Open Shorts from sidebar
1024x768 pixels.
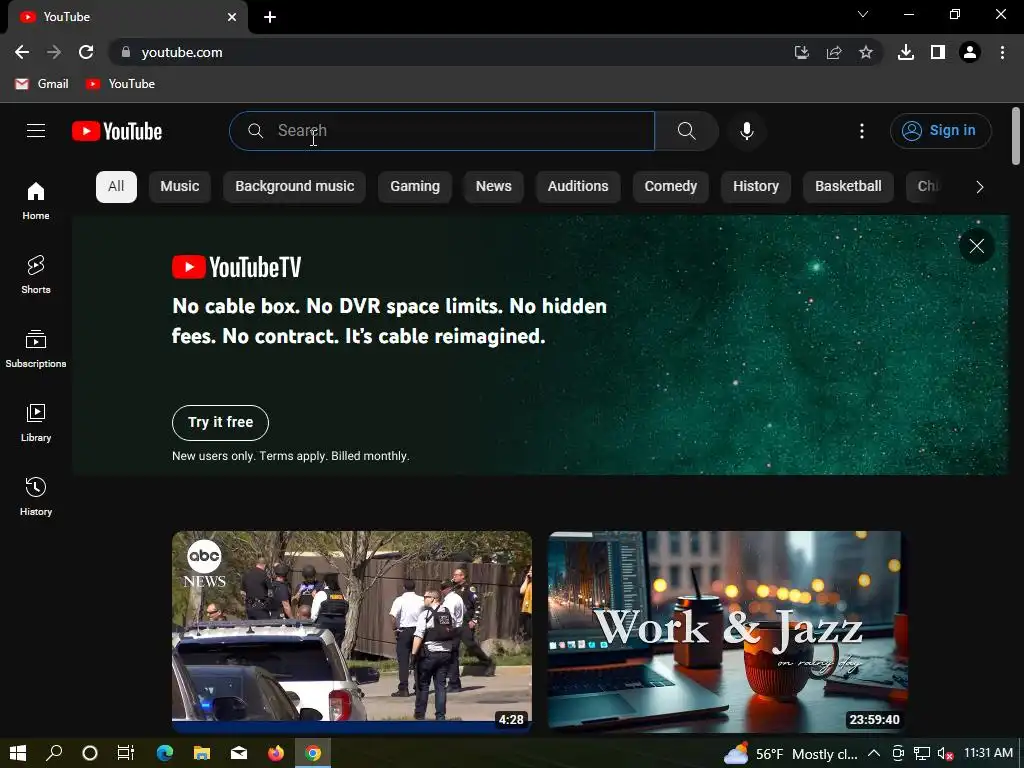point(36,274)
